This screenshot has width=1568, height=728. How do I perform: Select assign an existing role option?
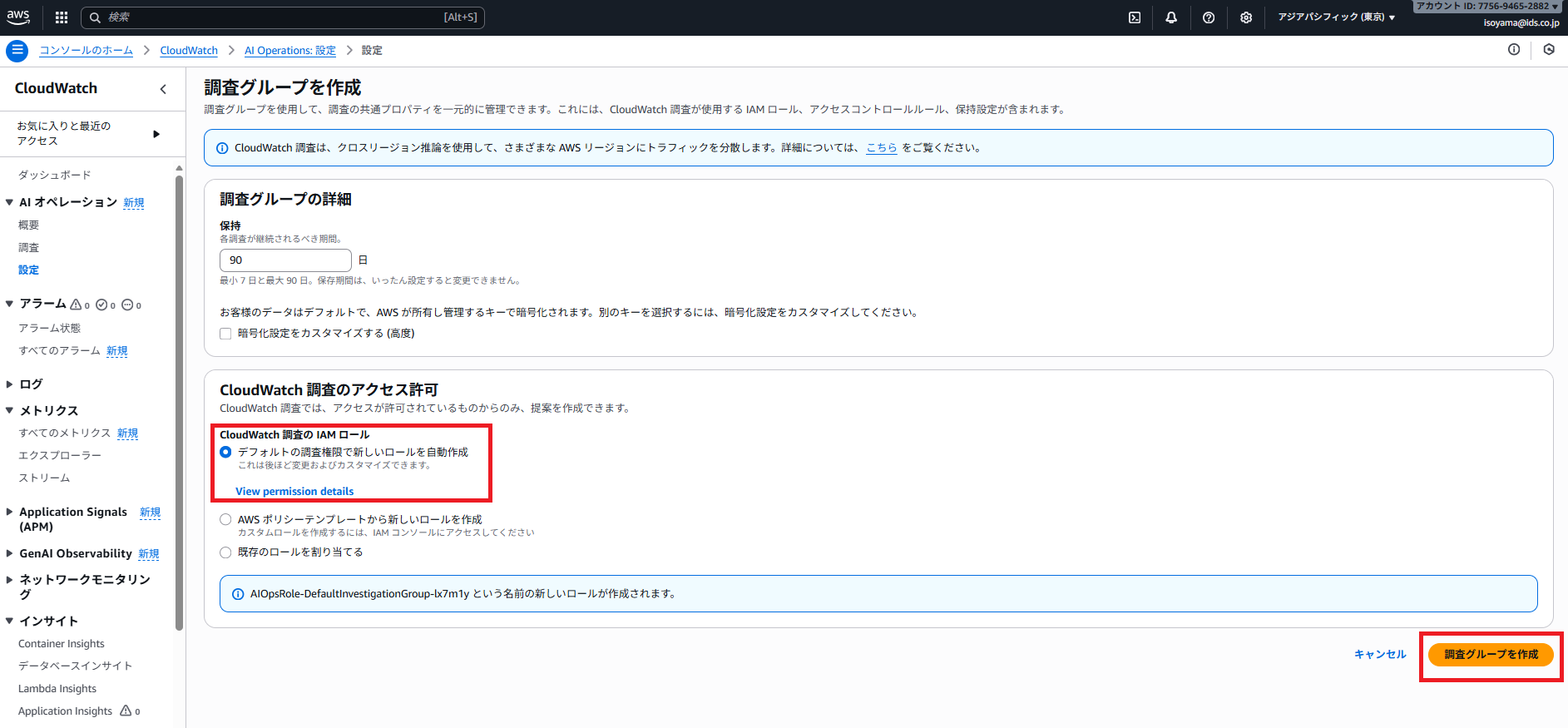coord(225,552)
